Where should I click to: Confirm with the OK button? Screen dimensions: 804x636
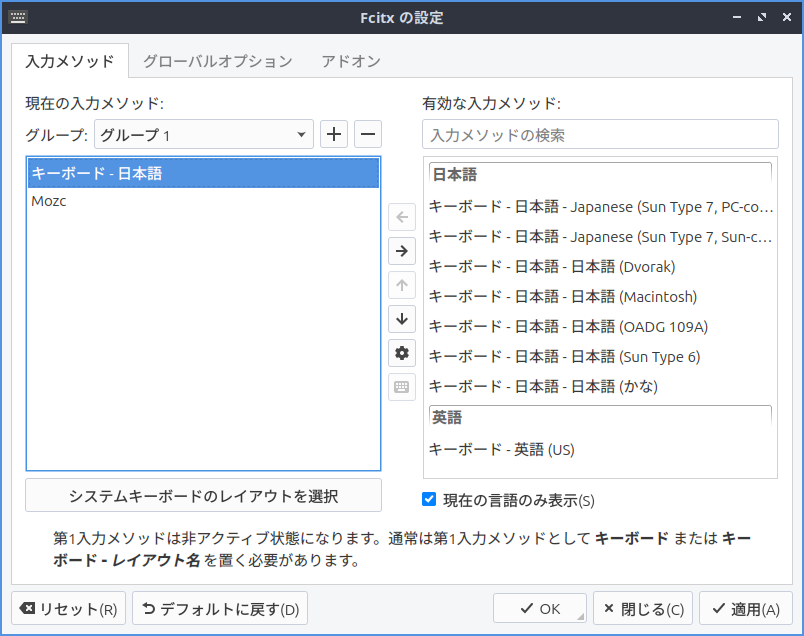tap(540, 608)
